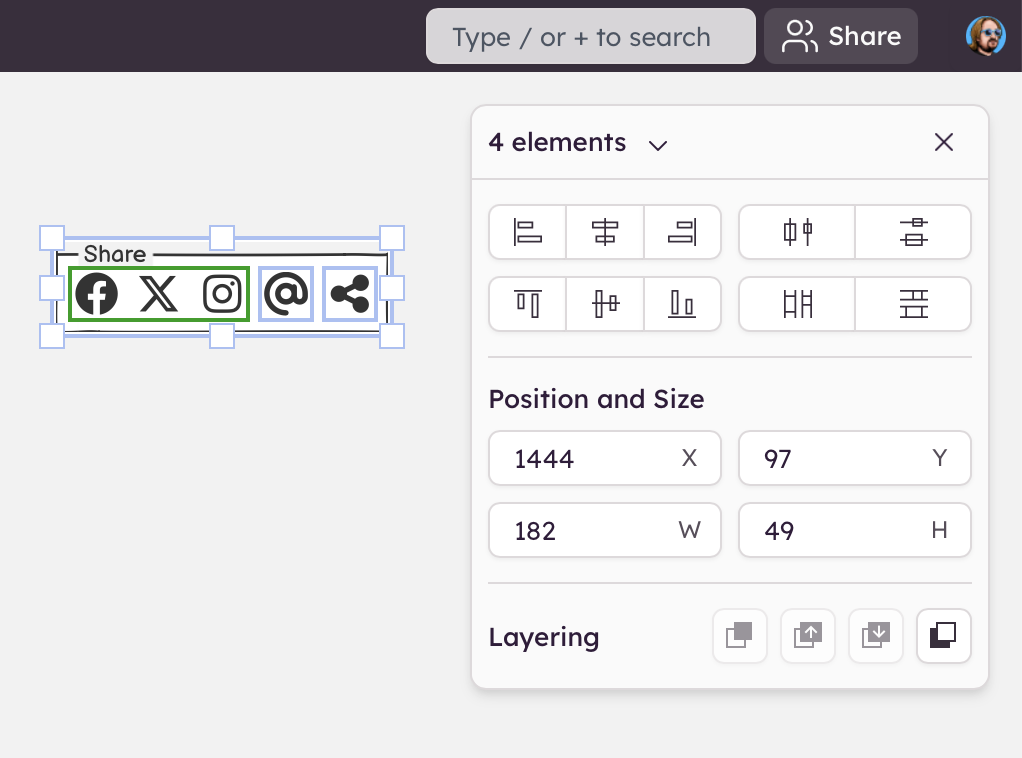Auto-space elements horizontally
Image resolution: width=1022 pixels, height=758 pixels.
pos(797,304)
